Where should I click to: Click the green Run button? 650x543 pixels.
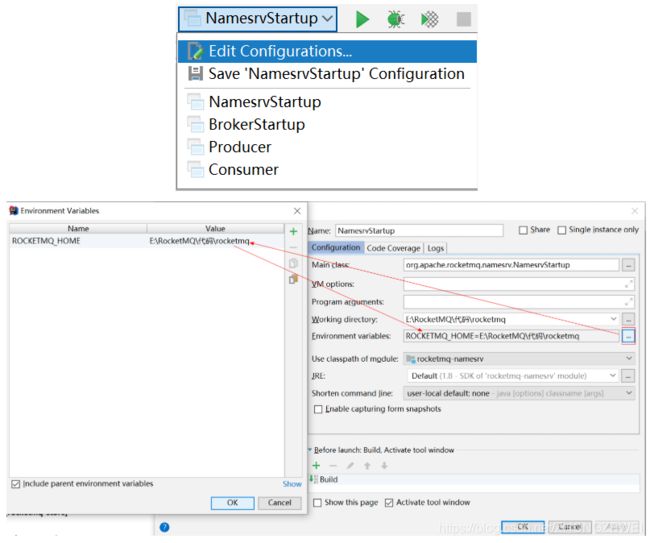tap(362, 19)
